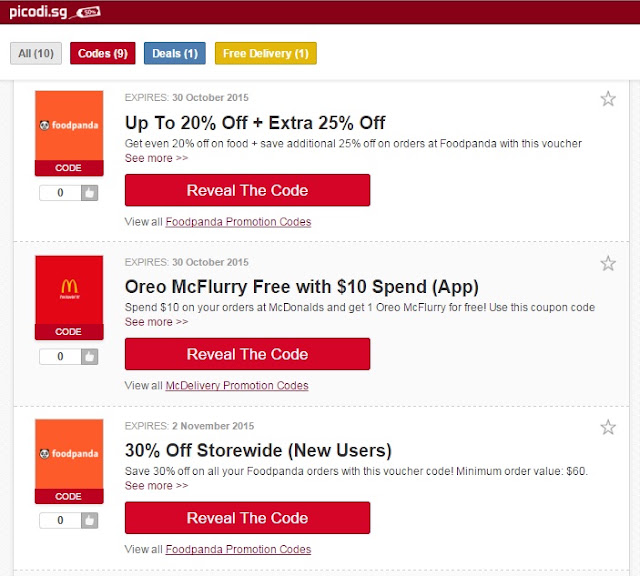Expand See more for 20% Off offer
This screenshot has width=640, height=576.
(156, 158)
